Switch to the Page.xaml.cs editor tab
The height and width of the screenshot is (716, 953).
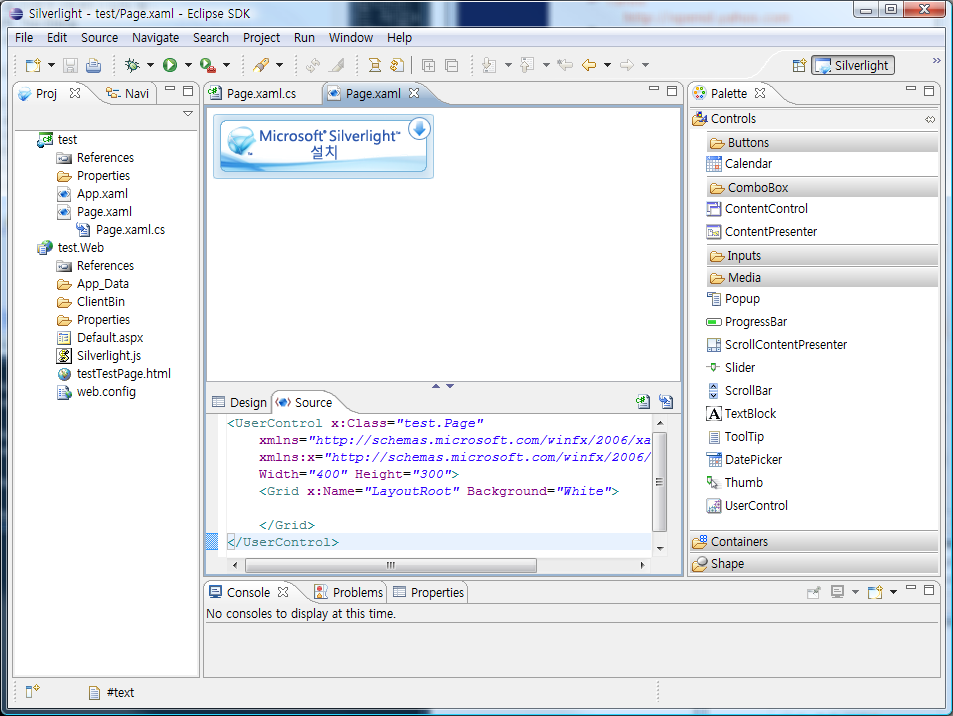coord(261,94)
